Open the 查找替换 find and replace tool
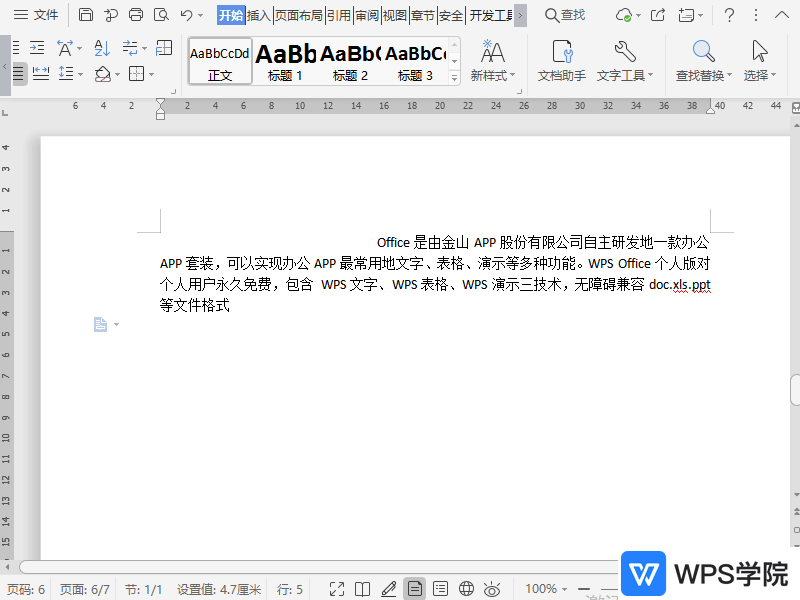Image resolution: width=800 pixels, height=600 pixels. [704, 61]
